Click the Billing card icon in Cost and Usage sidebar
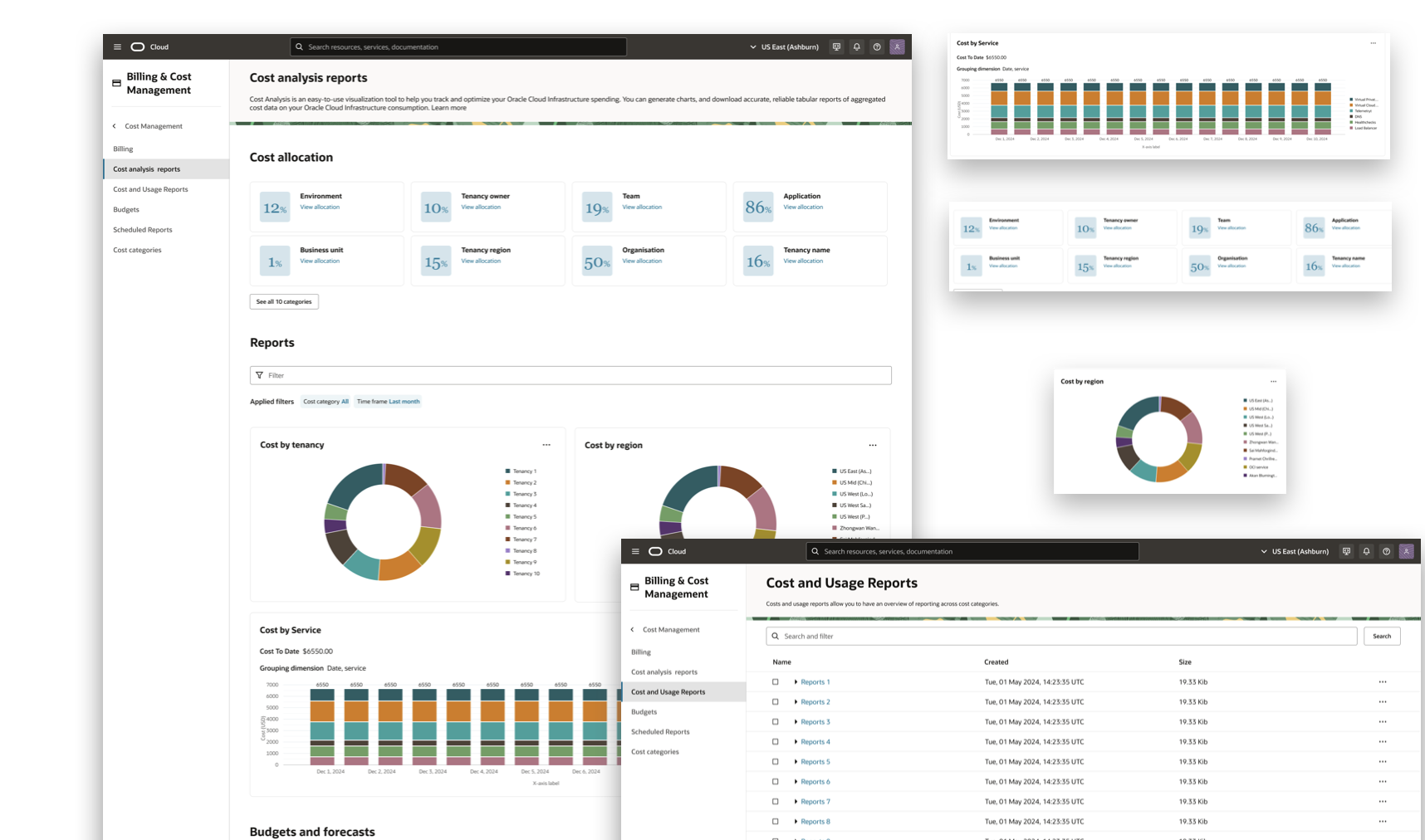This screenshot has width=1425, height=840. coord(634,587)
